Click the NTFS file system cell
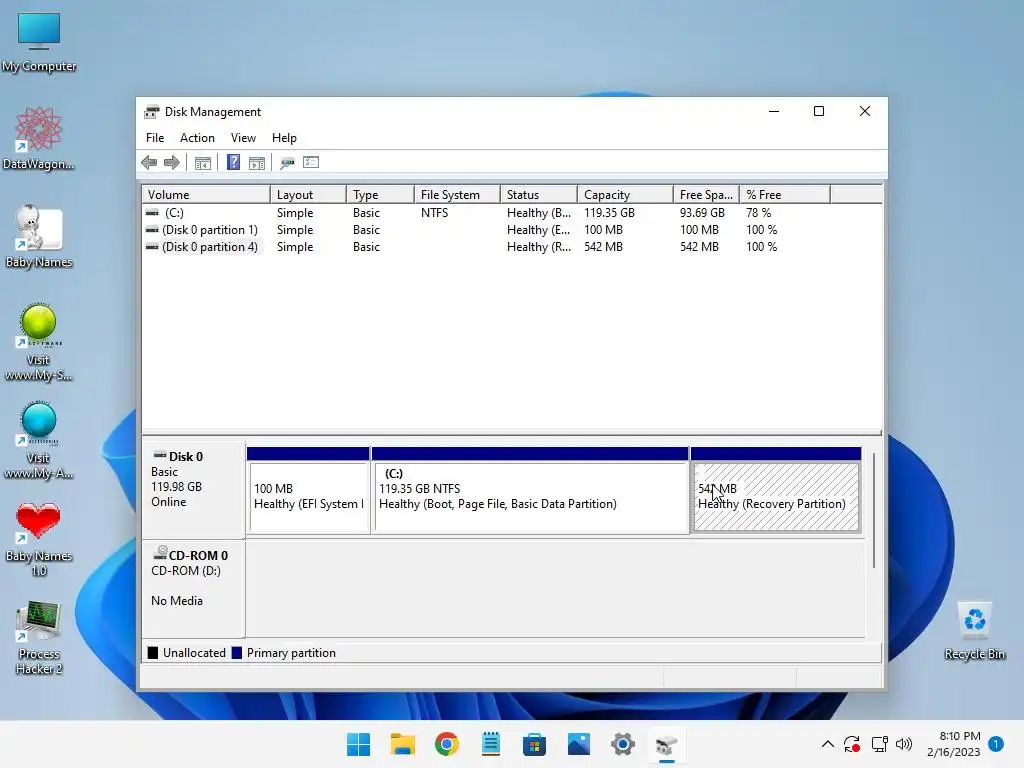This screenshot has height=768, width=1024. point(434,213)
